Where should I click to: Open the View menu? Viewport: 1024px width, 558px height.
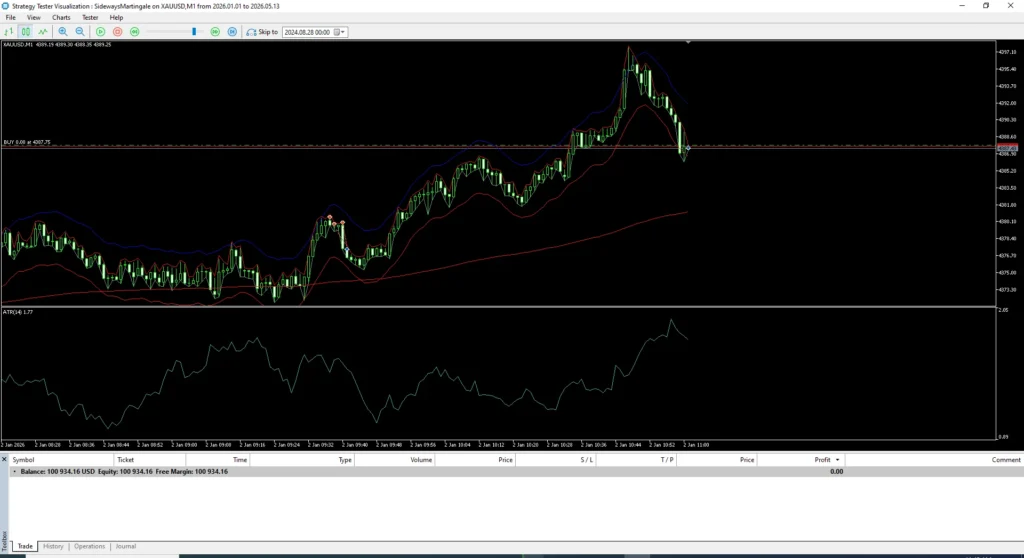(x=33, y=18)
